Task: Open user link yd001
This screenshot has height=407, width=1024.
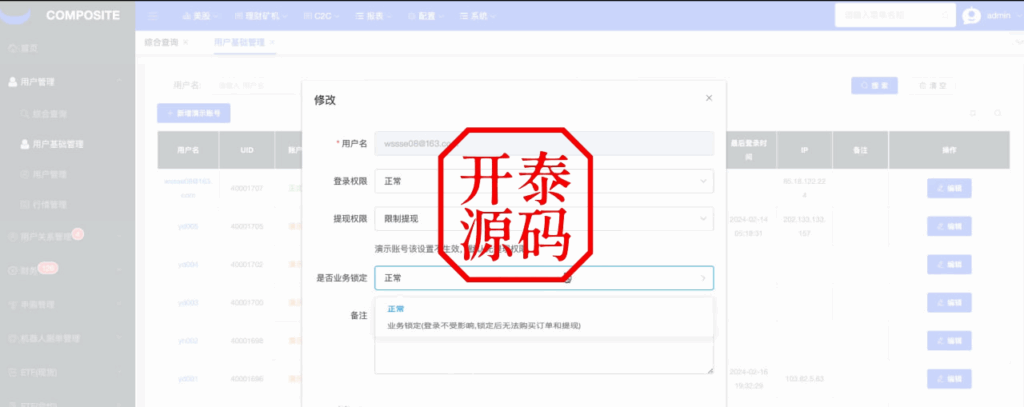Action: 188,379
